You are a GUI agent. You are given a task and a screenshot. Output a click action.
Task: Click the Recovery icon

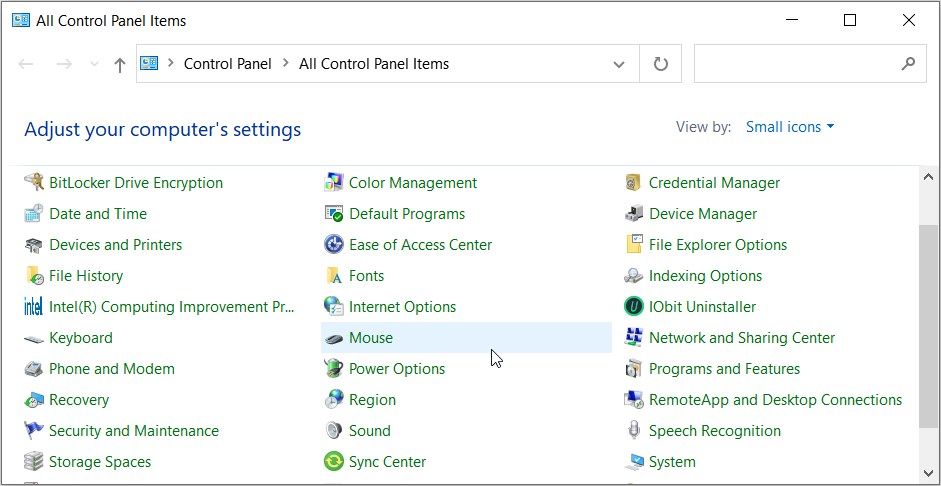point(34,400)
